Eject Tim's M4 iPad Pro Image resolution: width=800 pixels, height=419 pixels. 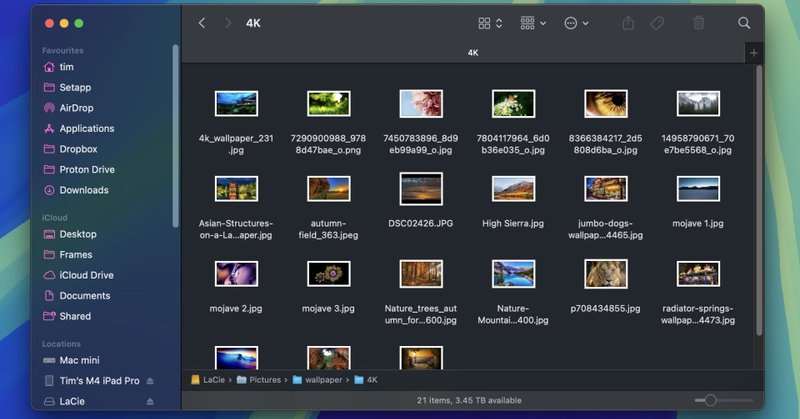coord(150,381)
